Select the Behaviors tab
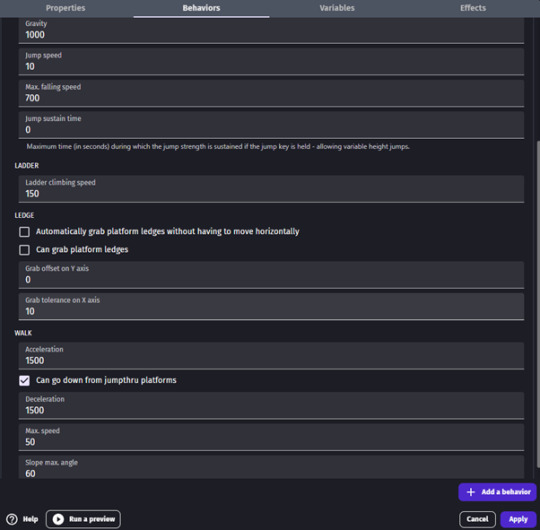 click(x=201, y=8)
